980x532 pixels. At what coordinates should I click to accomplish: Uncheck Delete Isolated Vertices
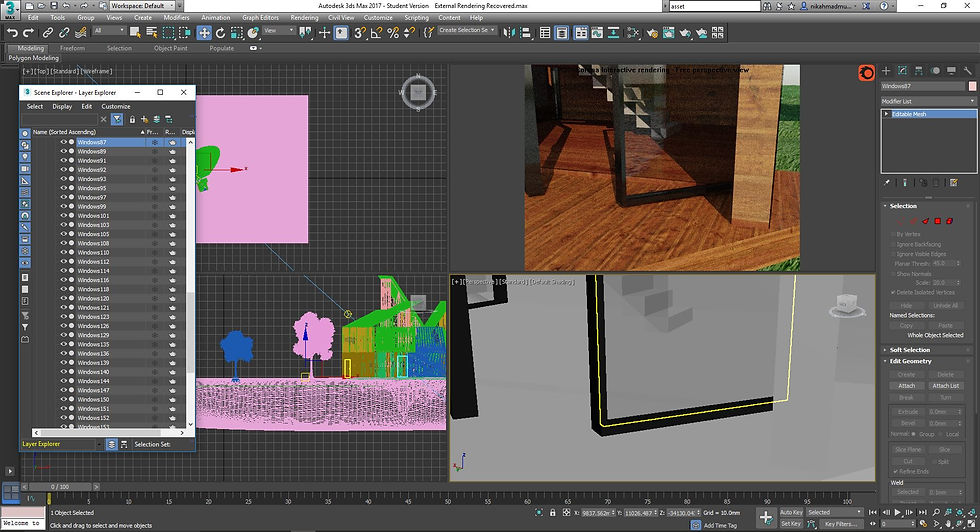(x=892, y=292)
